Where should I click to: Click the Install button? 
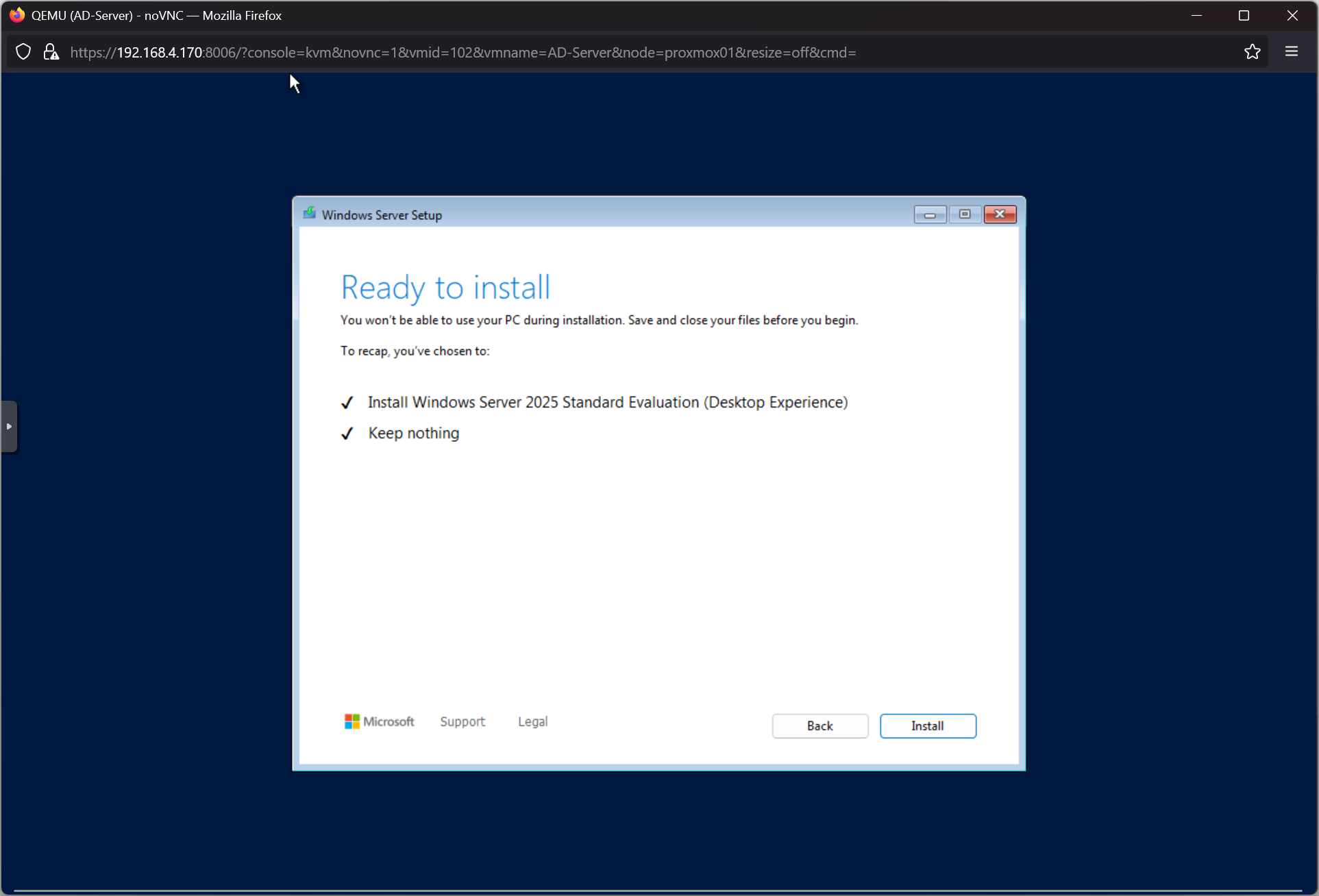928,726
